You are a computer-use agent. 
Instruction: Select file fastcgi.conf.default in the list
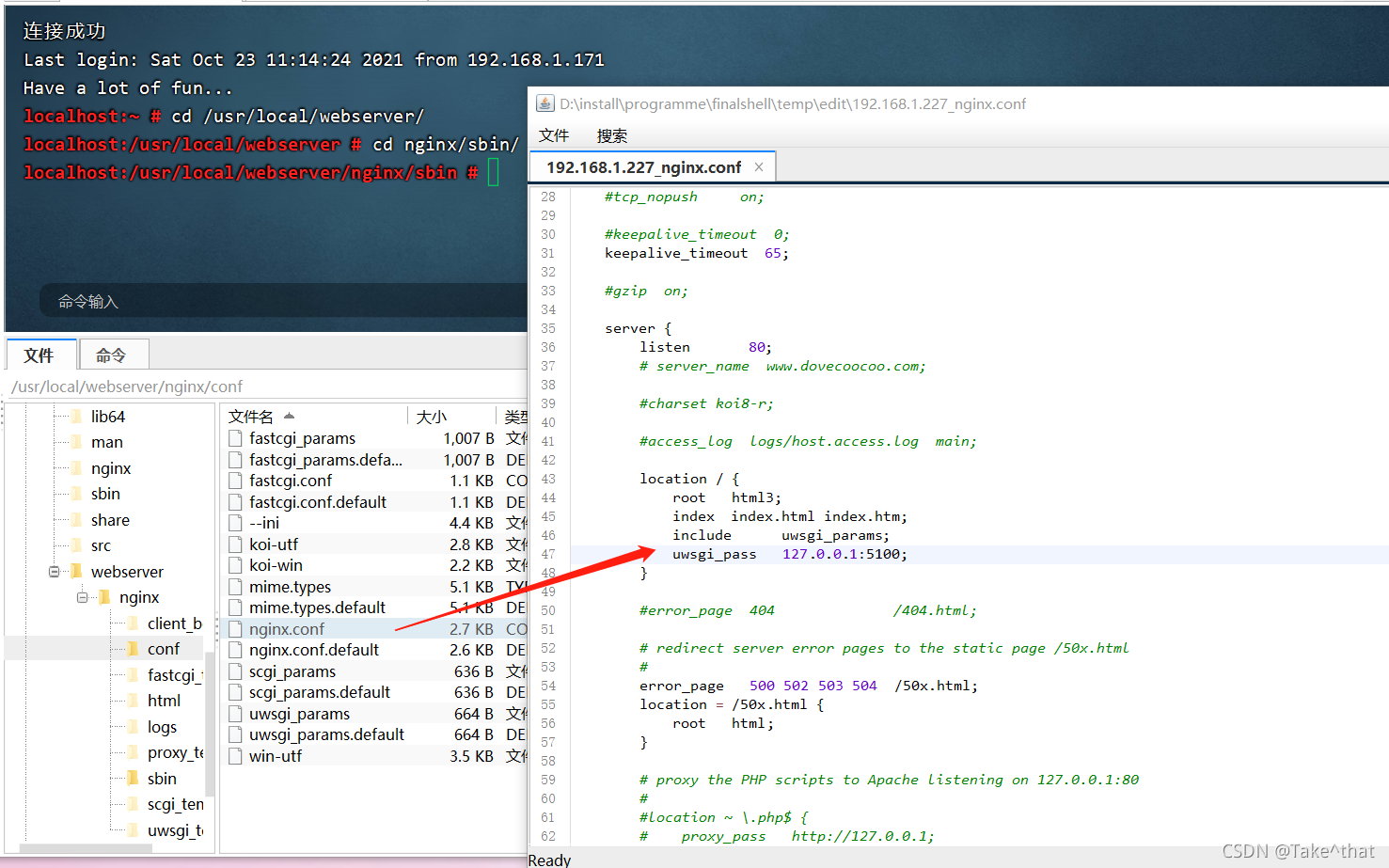318,502
